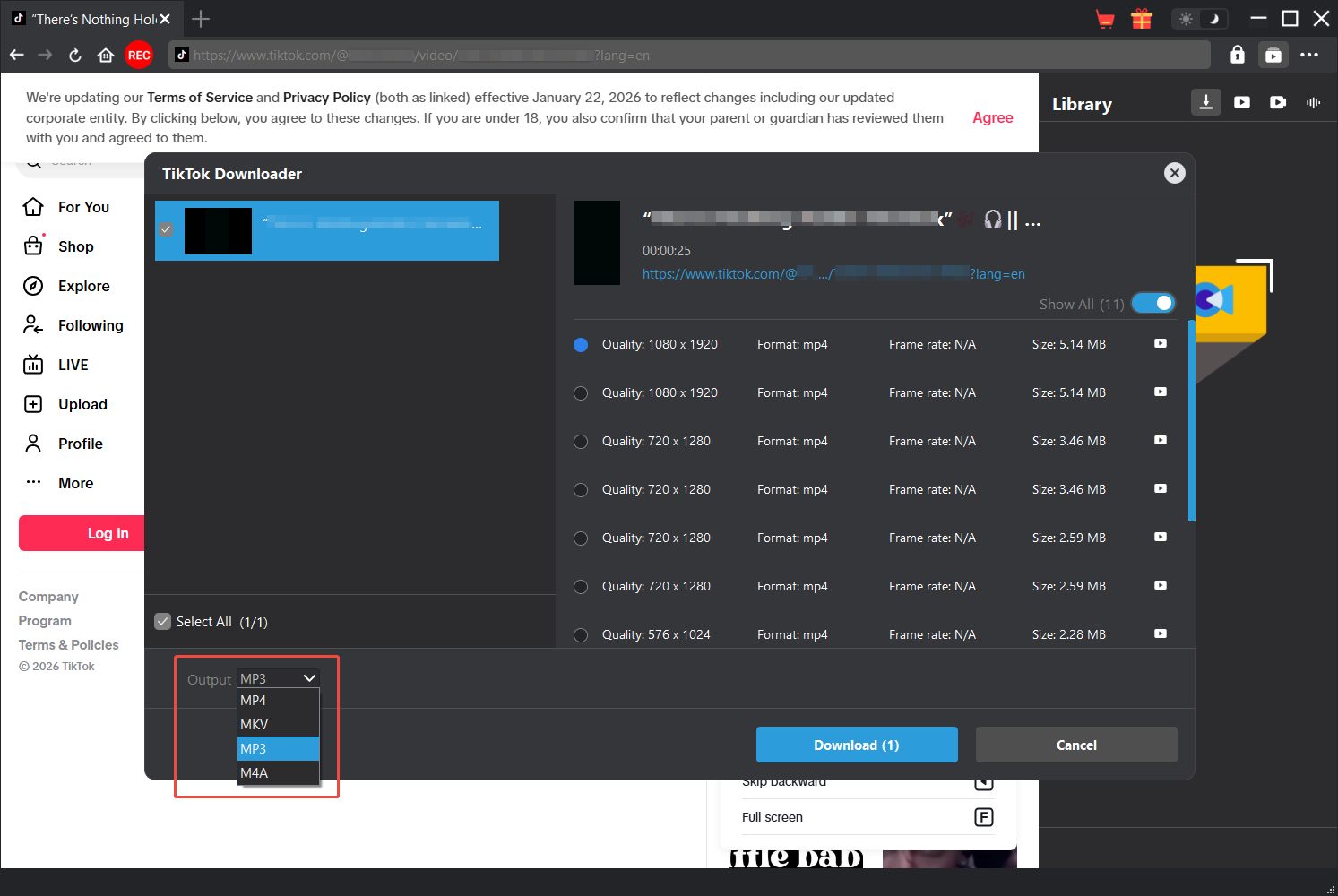Toggle the Show All (11) switch
This screenshot has height=896, width=1338.
coord(1152,304)
